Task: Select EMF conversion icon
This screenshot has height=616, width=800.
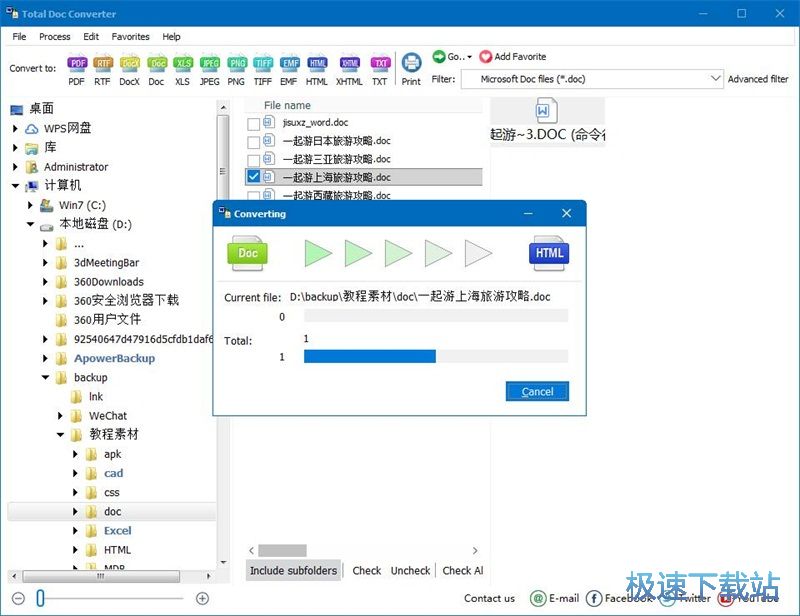Action: coord(289,69)
